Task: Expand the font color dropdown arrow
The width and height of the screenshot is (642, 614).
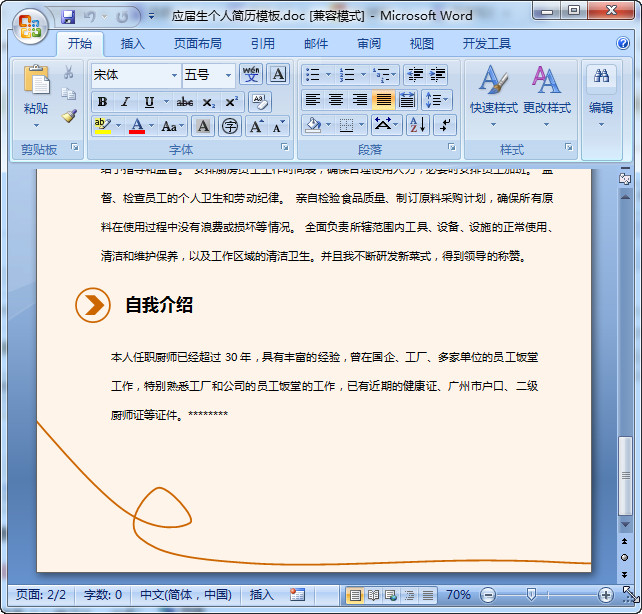Action: [151, 126]
